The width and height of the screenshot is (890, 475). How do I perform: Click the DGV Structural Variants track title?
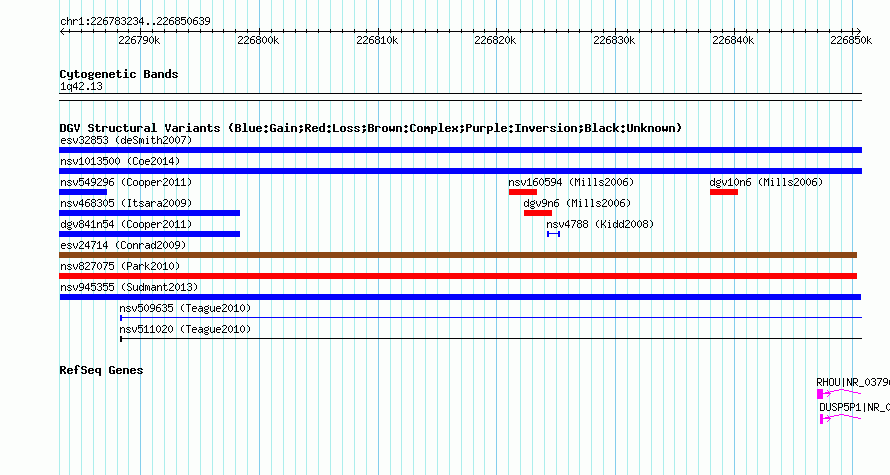[371, 128]
